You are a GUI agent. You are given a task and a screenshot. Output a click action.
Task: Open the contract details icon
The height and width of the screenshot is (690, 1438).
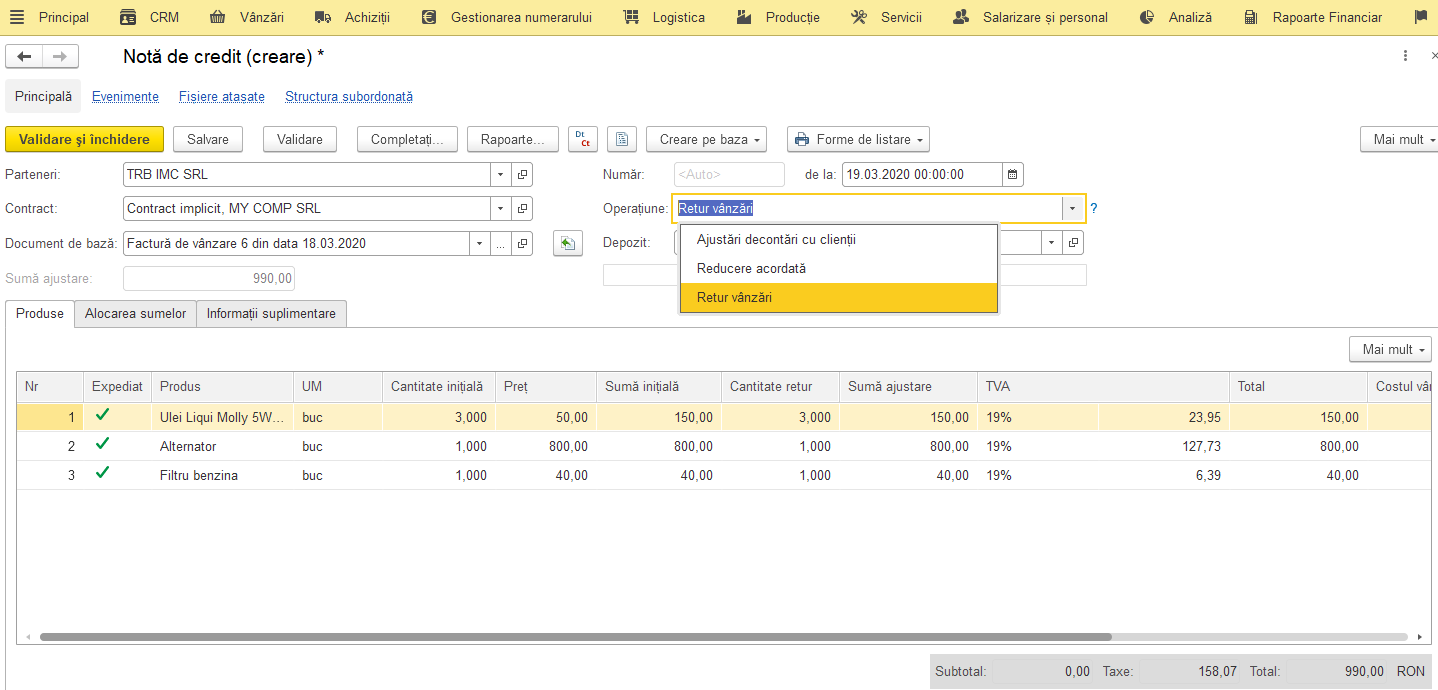[522, 209]
